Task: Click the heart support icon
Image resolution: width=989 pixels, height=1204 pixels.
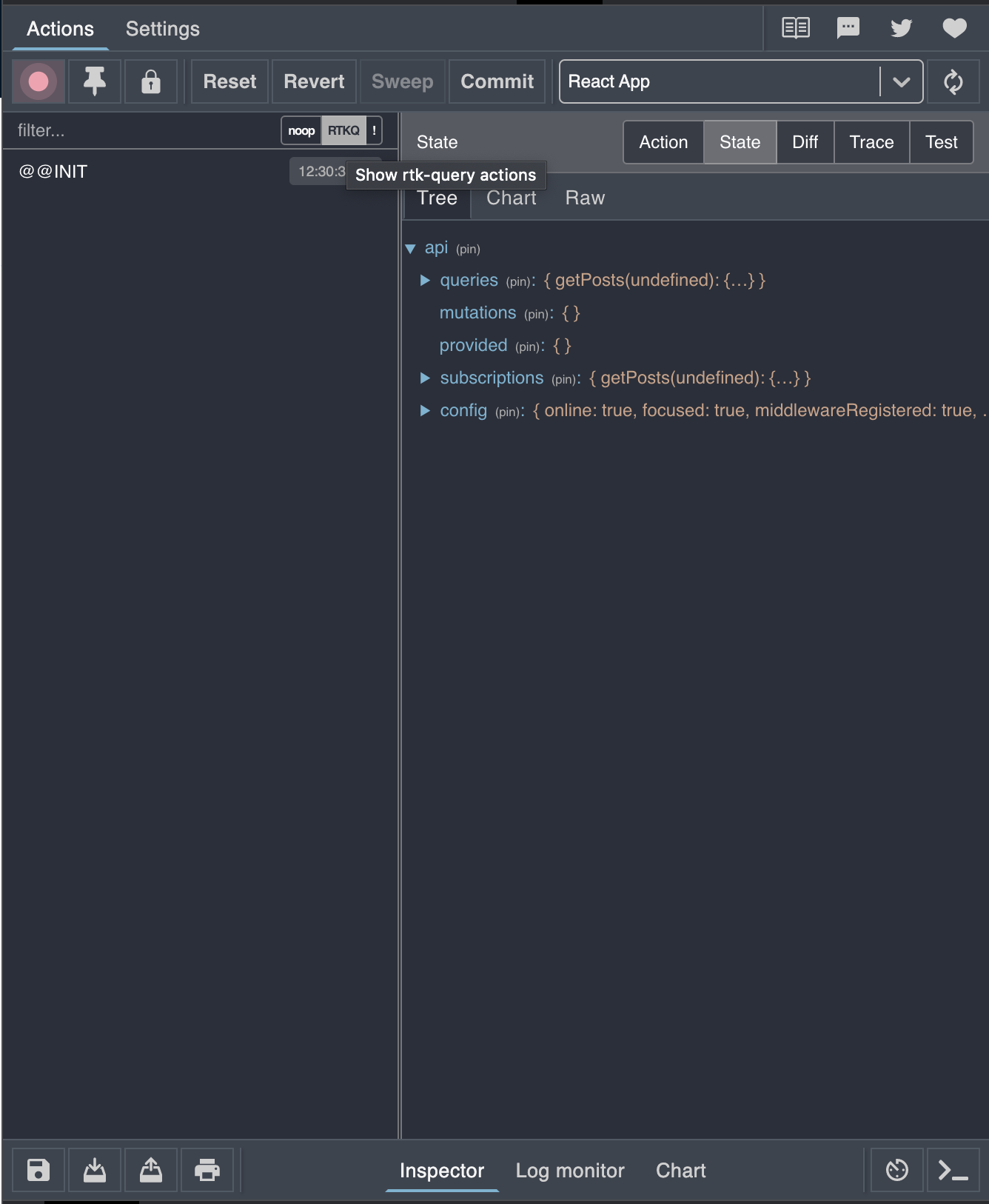Action: point(955,28)
